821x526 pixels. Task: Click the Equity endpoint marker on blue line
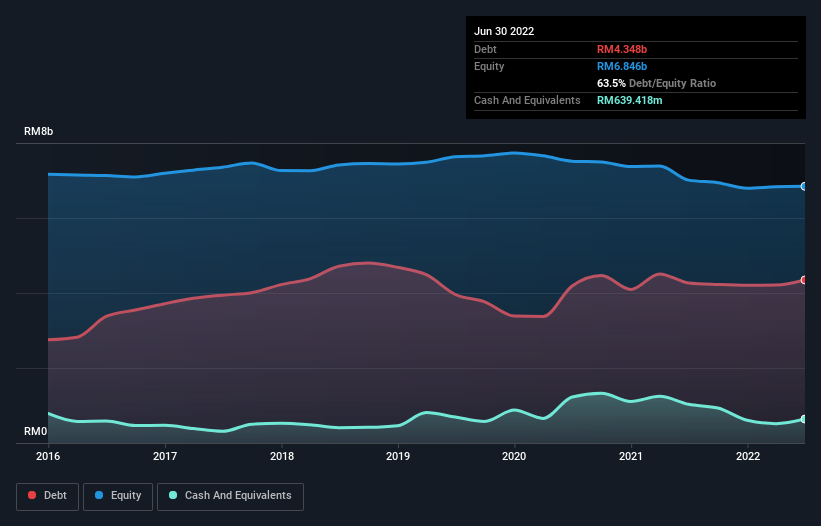click(x=804, y=186)
